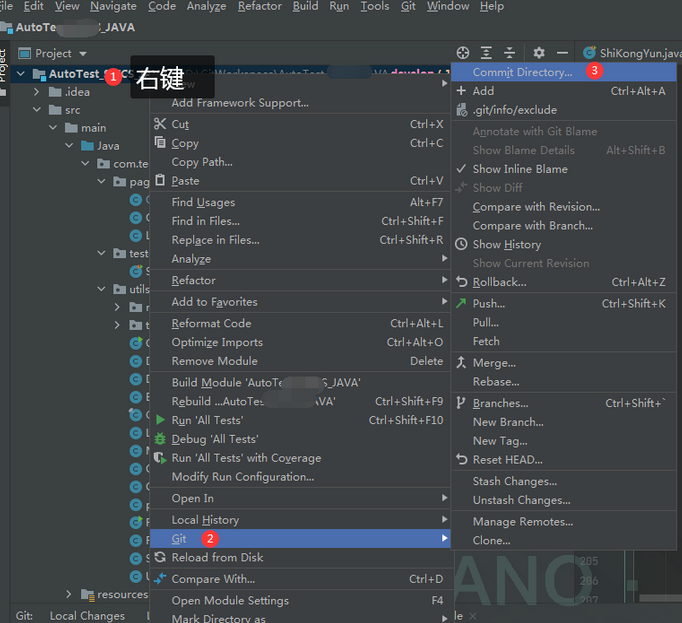Viewport: 682px width, 623px height.
Task: Choose Modify Run Configuration... entry
Action: [300, 477]
